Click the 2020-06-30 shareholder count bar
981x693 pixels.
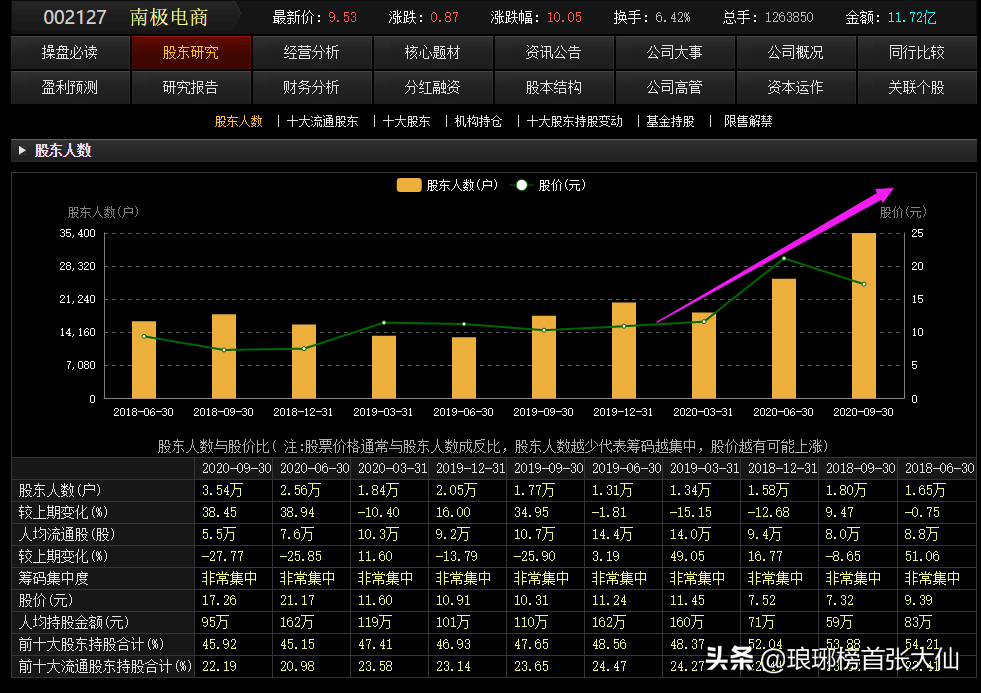click(784, 338)
